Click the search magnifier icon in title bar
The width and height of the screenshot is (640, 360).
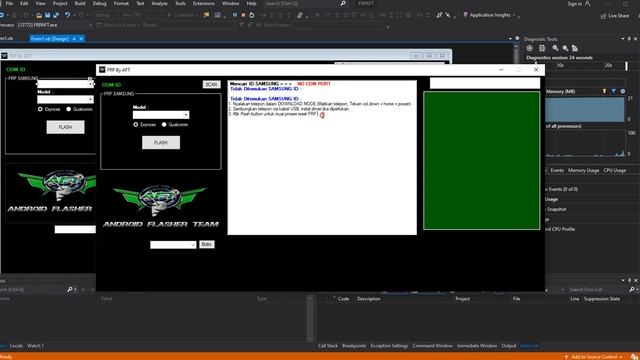click(x=343, y=3)
